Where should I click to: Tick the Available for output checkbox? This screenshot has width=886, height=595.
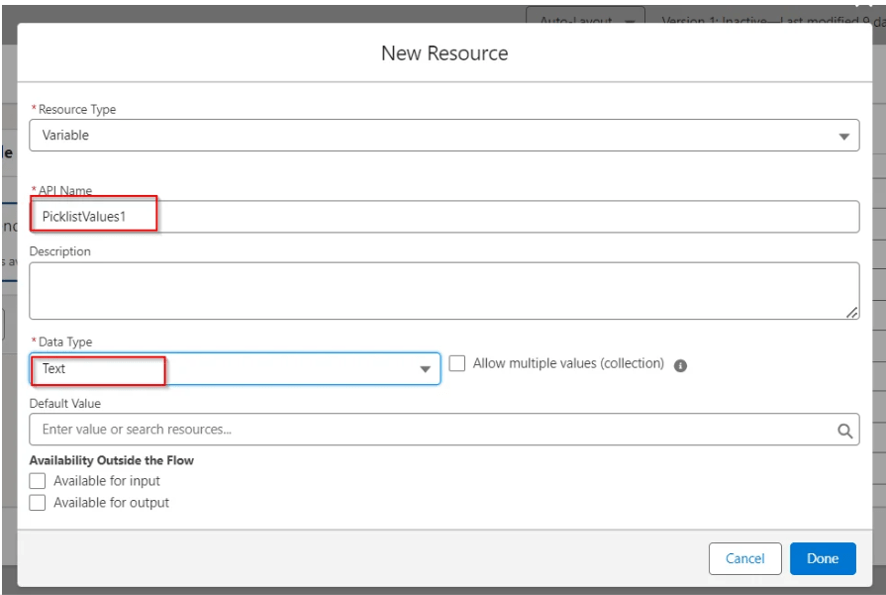[38, 503]
